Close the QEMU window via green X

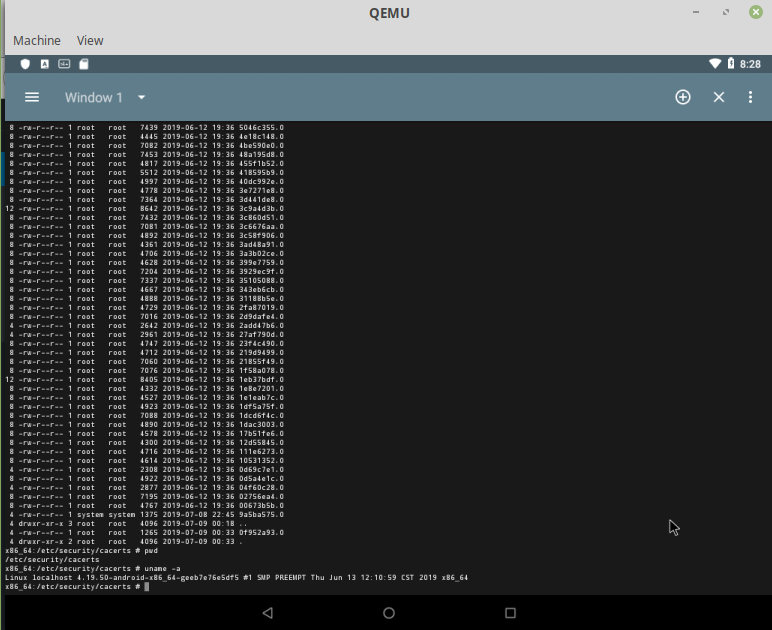(756, 12)
